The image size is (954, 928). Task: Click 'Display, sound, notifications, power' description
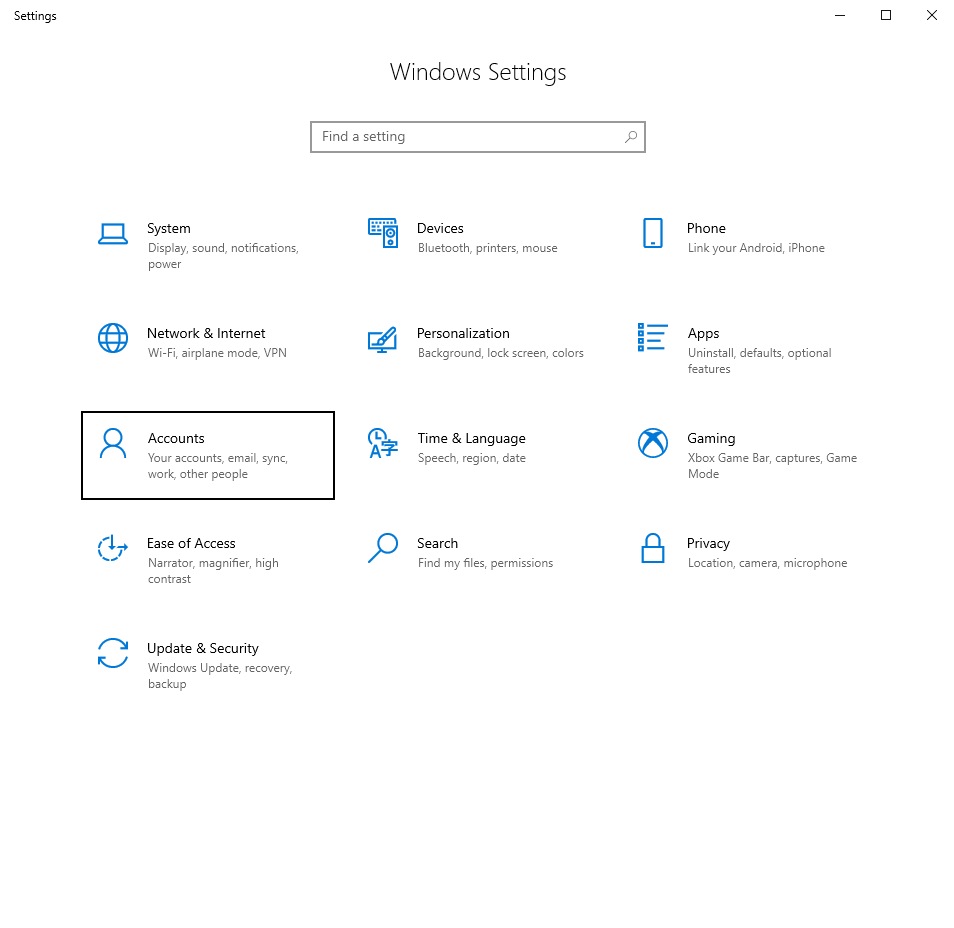click(x=223, y=256)
